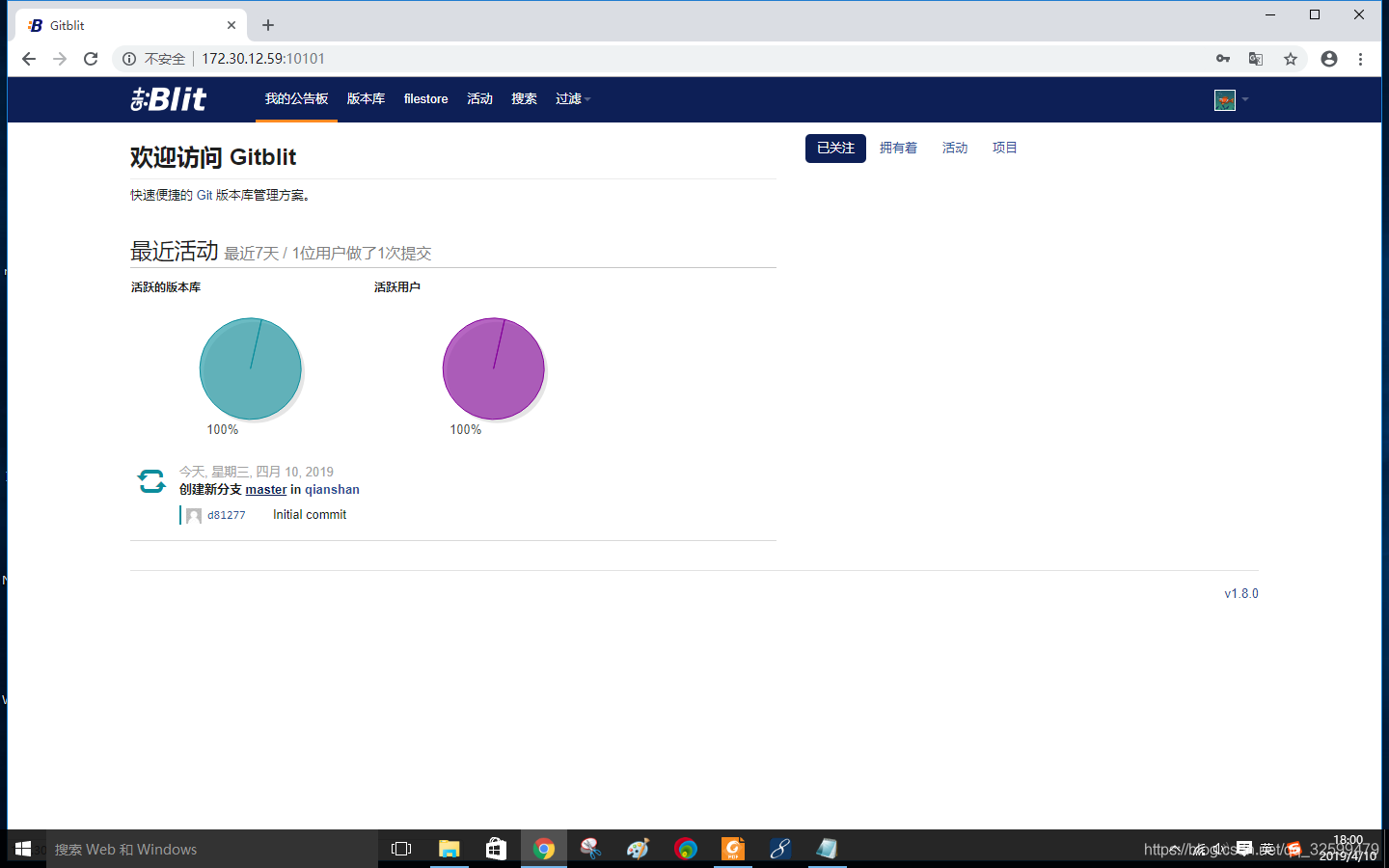Open File Explorer from the taskbar
The height and width of the screenshot is (868, 1389).
(449, 849)
